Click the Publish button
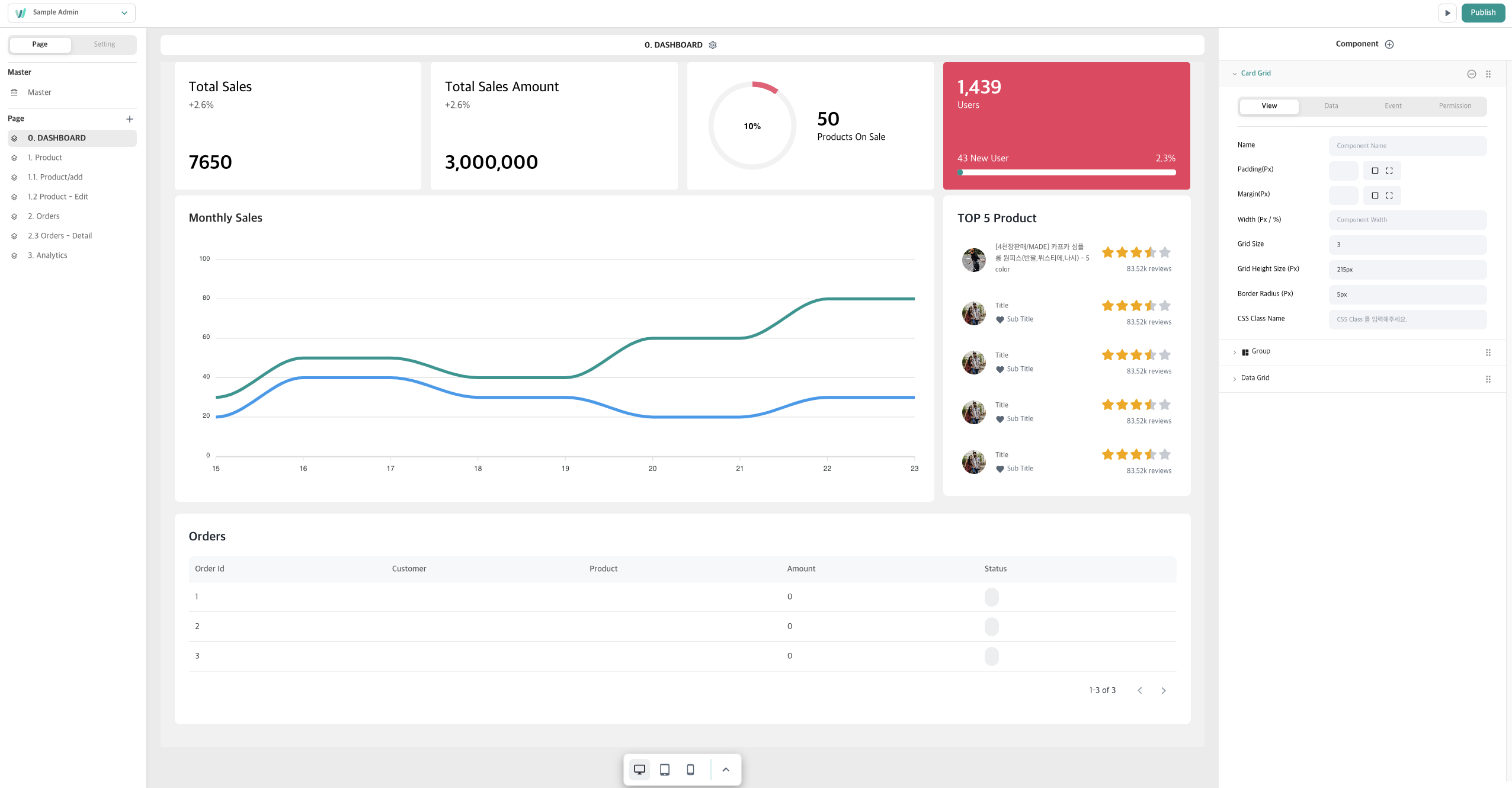The width and height of the screenshot is (1512, 788). coord(1483,12)
